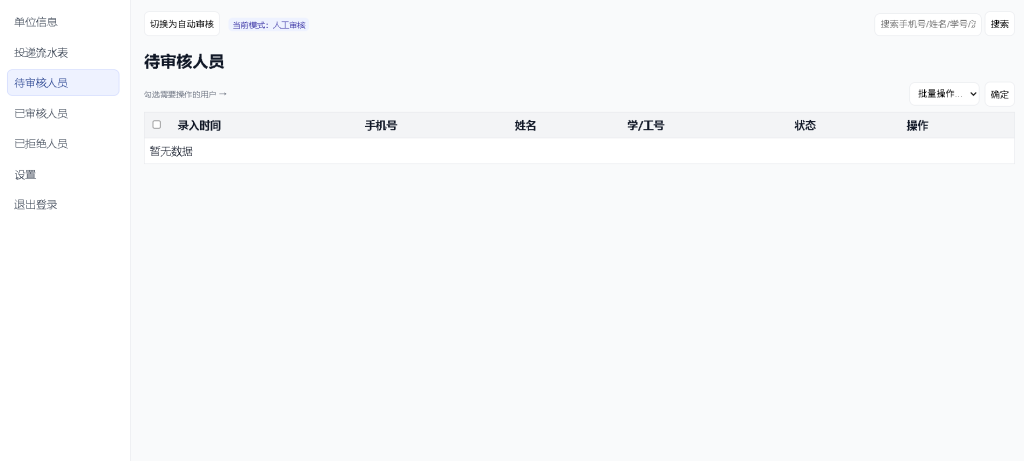Open 设置 from the sidebar

coord(25,175)
